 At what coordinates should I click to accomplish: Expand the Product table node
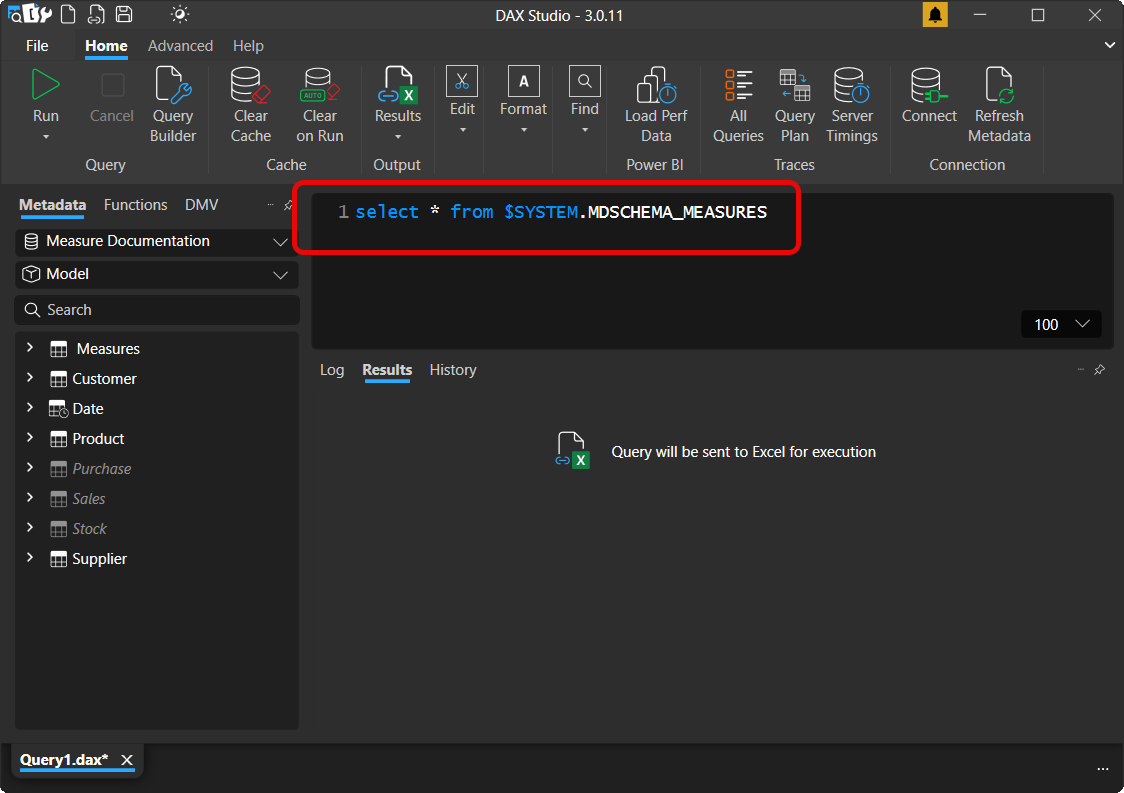[x=30, y=438]
